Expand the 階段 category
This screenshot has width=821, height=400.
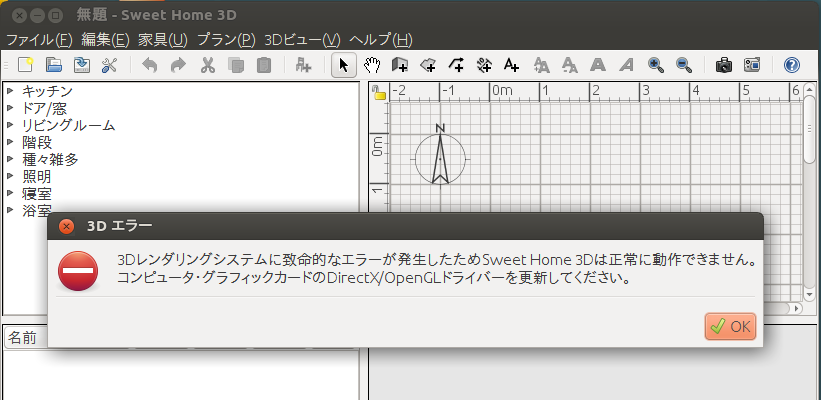pos(10,142)
